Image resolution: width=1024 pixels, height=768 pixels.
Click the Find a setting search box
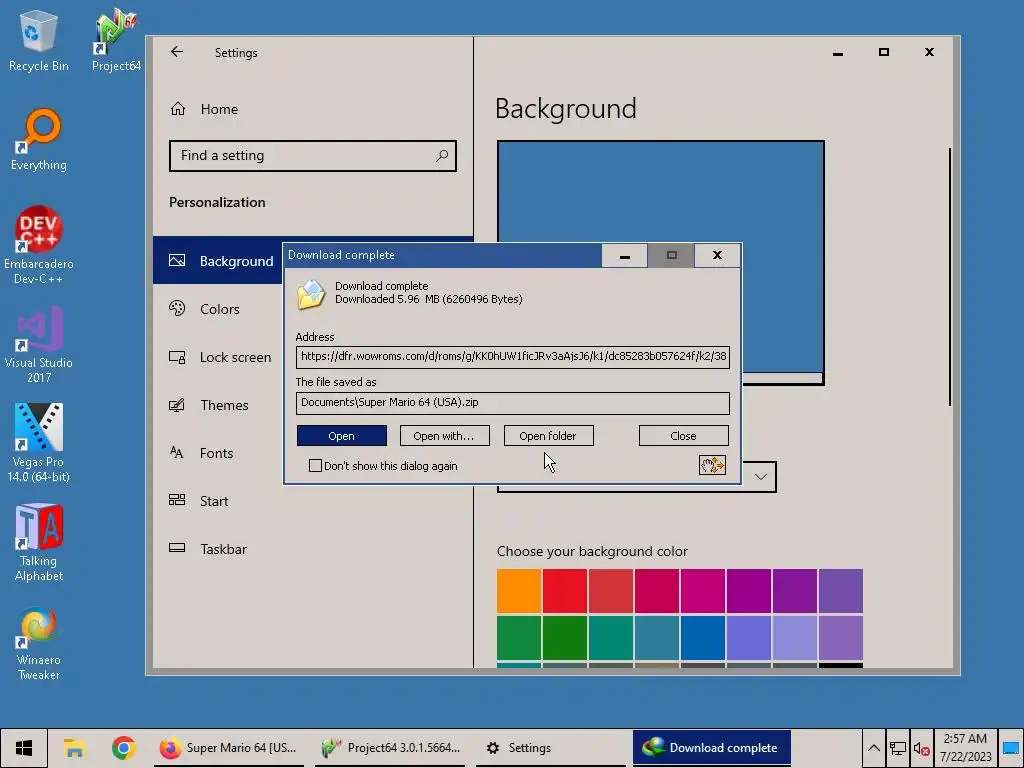313,155
